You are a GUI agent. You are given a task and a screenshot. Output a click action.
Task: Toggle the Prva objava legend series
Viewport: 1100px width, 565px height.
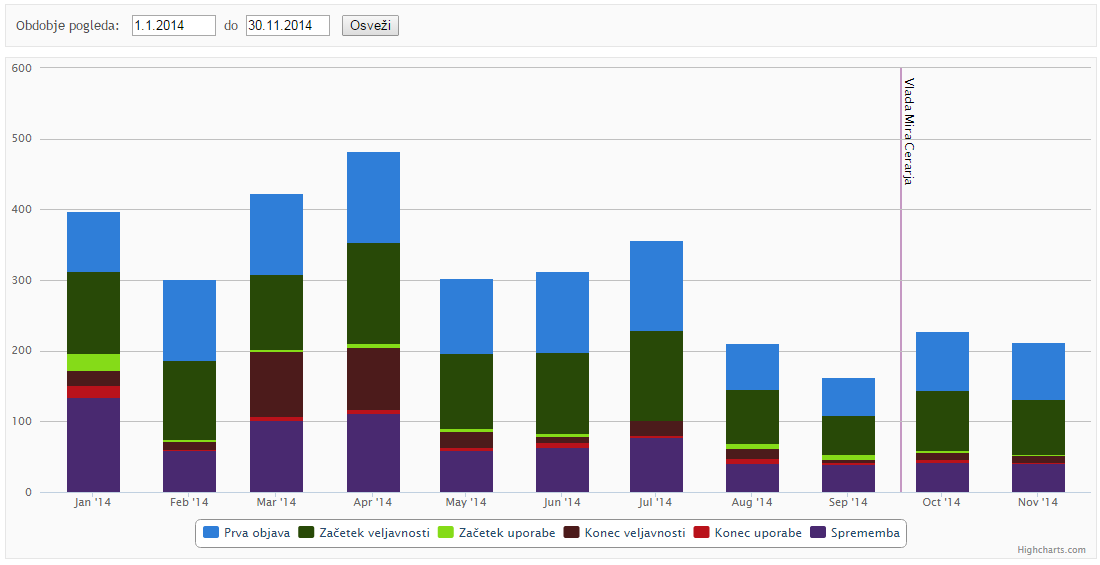[256, 533]
